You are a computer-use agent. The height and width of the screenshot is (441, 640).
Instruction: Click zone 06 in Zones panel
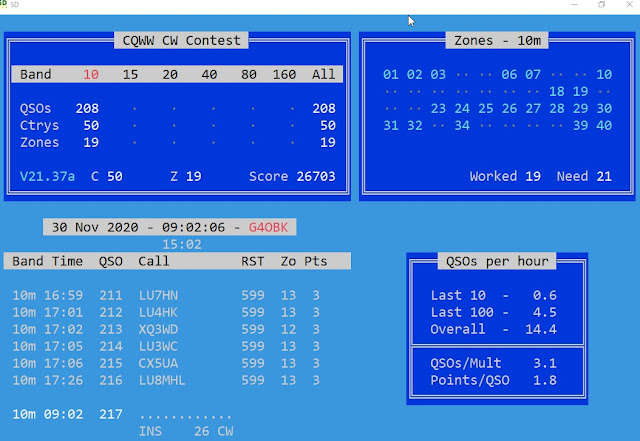click(509, 74)
